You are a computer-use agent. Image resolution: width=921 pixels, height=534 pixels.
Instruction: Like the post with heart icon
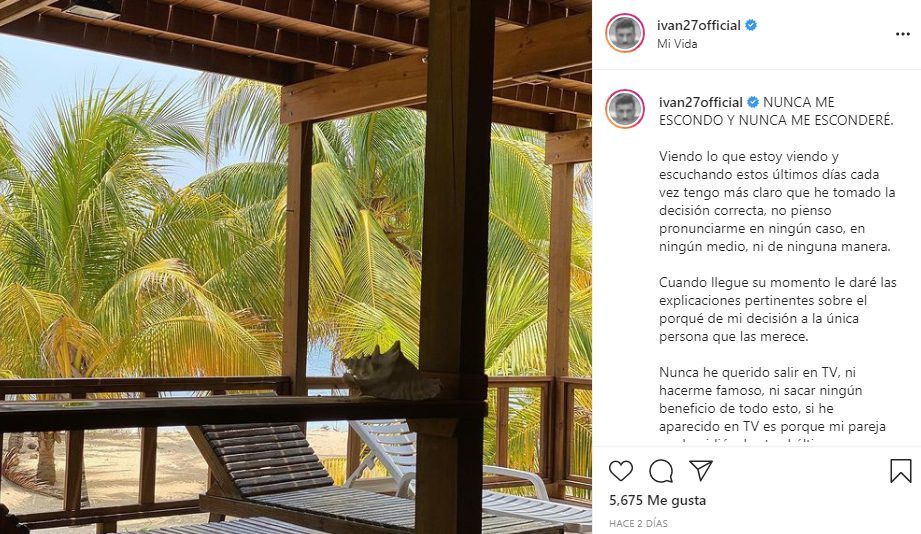[x=621, y=471]
